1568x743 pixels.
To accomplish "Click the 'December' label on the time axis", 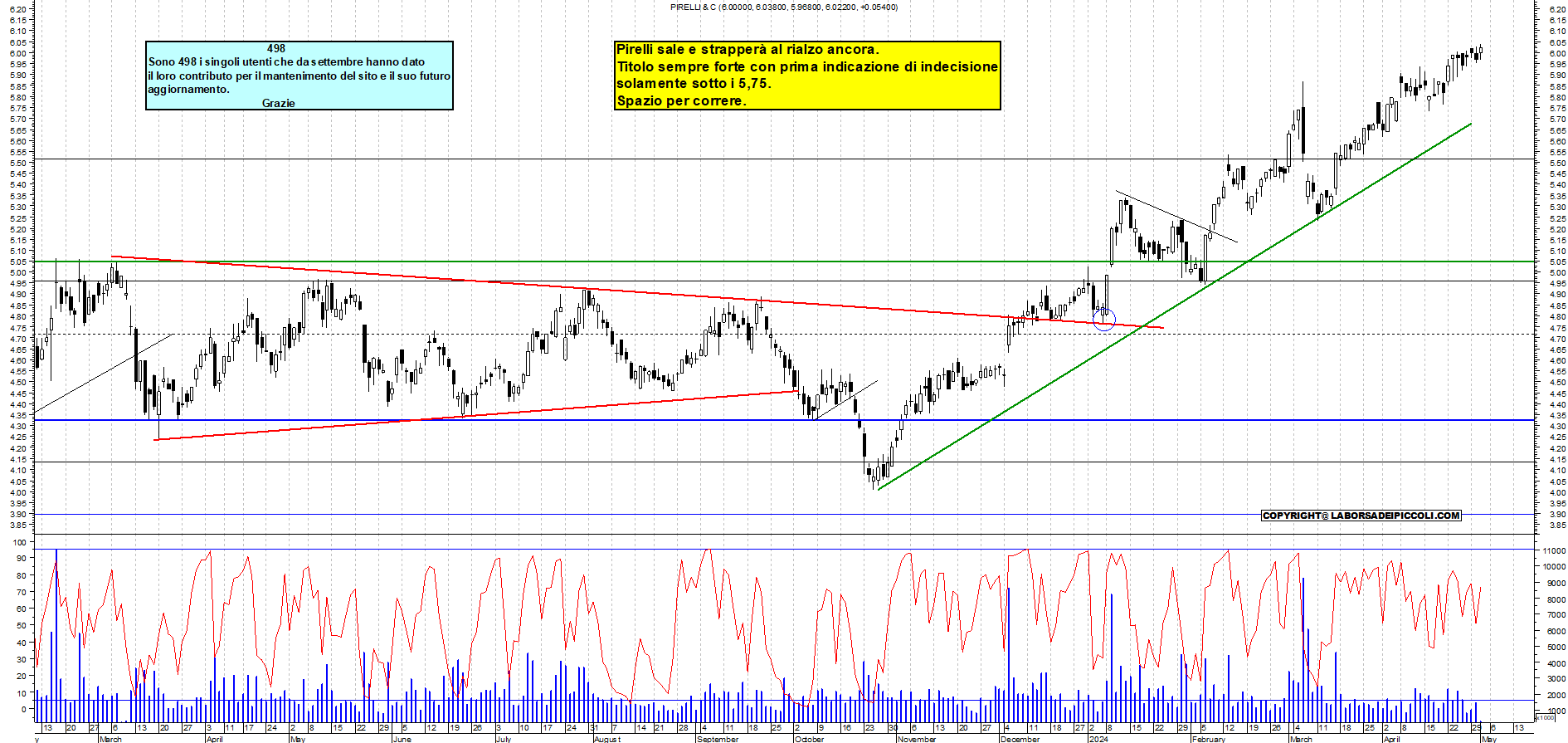I will pyautogui.click(x=1020, y=739).
